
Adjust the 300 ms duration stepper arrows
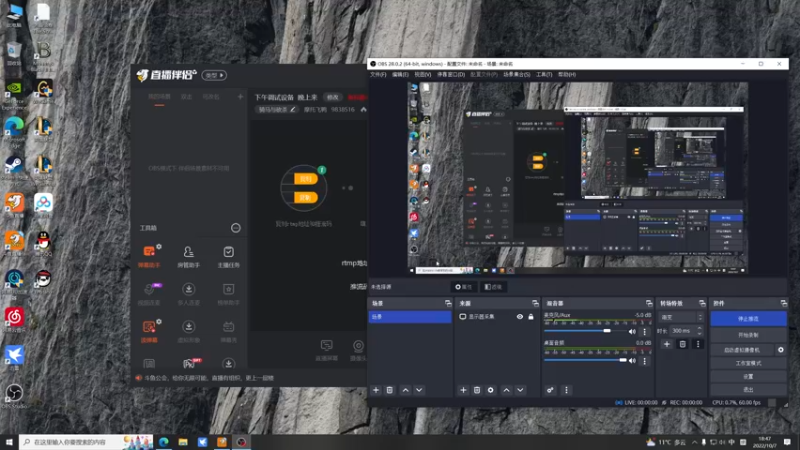click(699, 331)
